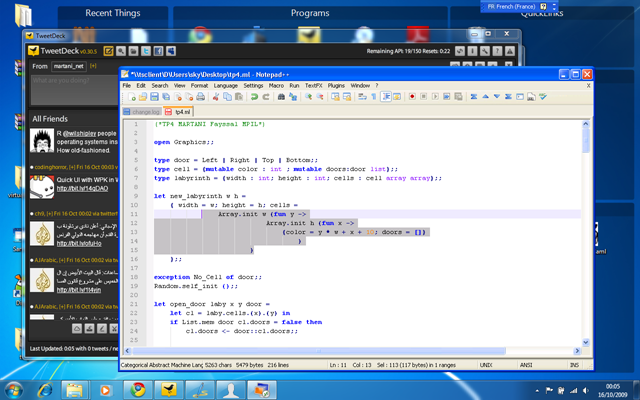Cut selection using the scissors icon

[x=216, y=97]
